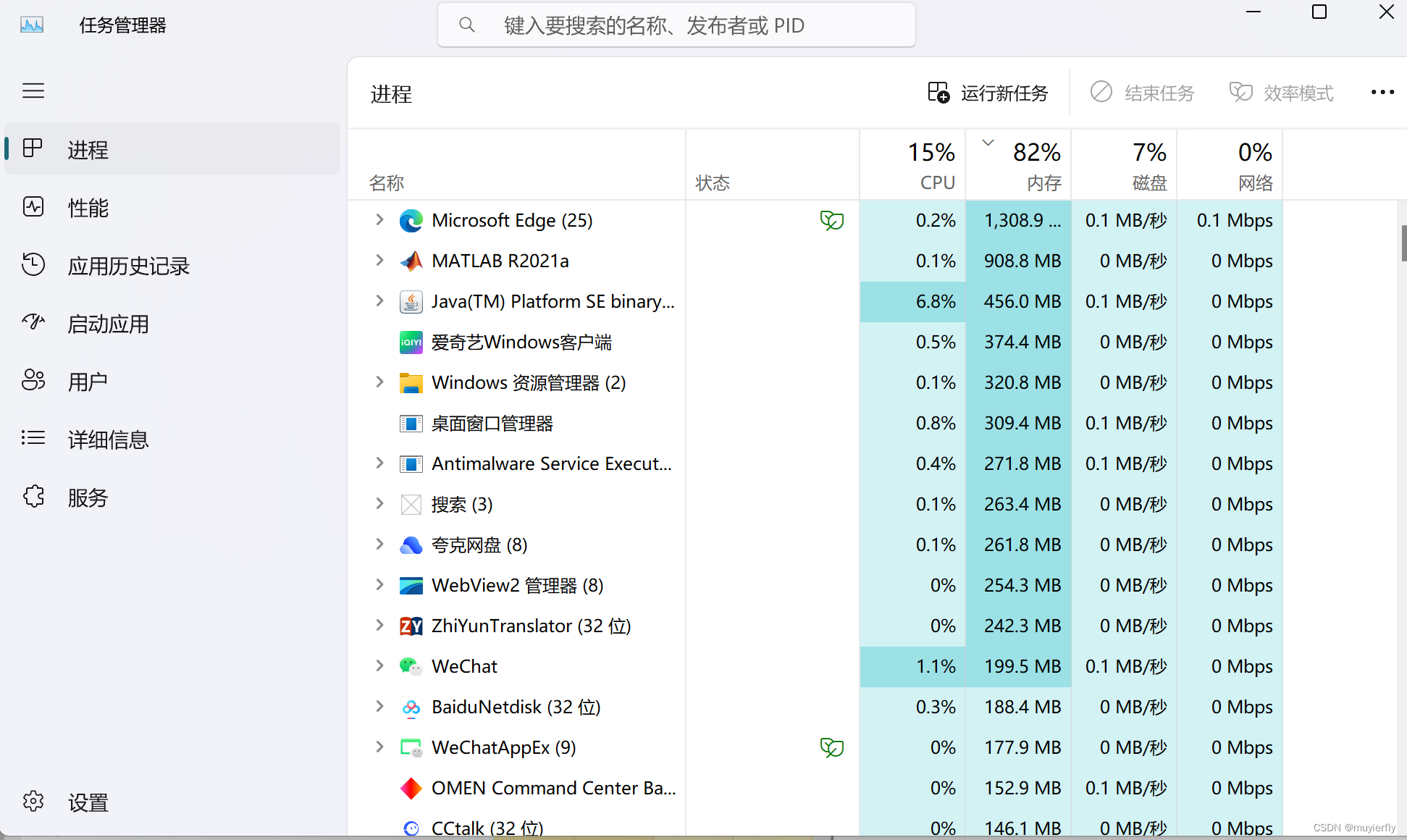Sort by the 名称 column header
This screenshot has width=1407, height=840.
tap(517, 164)
